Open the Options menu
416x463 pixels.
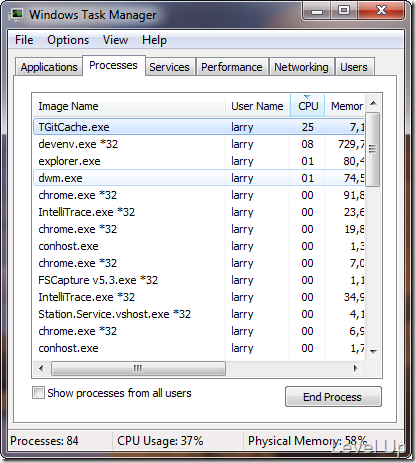(68, 40)
